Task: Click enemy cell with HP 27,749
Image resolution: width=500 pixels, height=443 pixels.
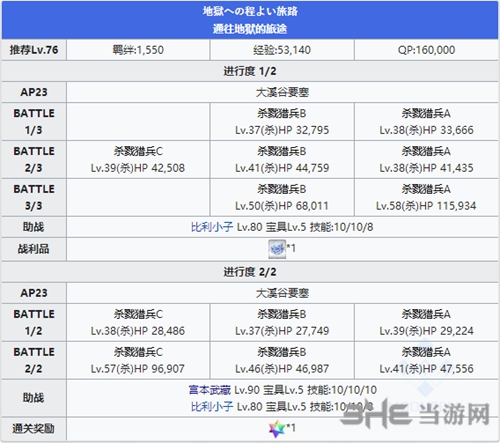Action: tap(282, 322)
